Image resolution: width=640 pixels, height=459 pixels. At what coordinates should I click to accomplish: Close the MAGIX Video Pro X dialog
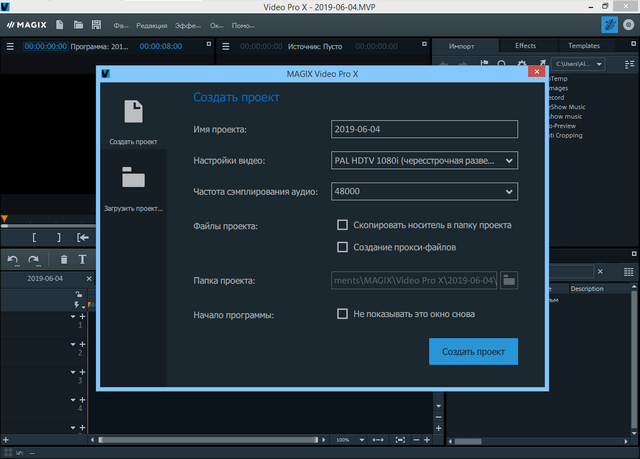coord(537,72)
